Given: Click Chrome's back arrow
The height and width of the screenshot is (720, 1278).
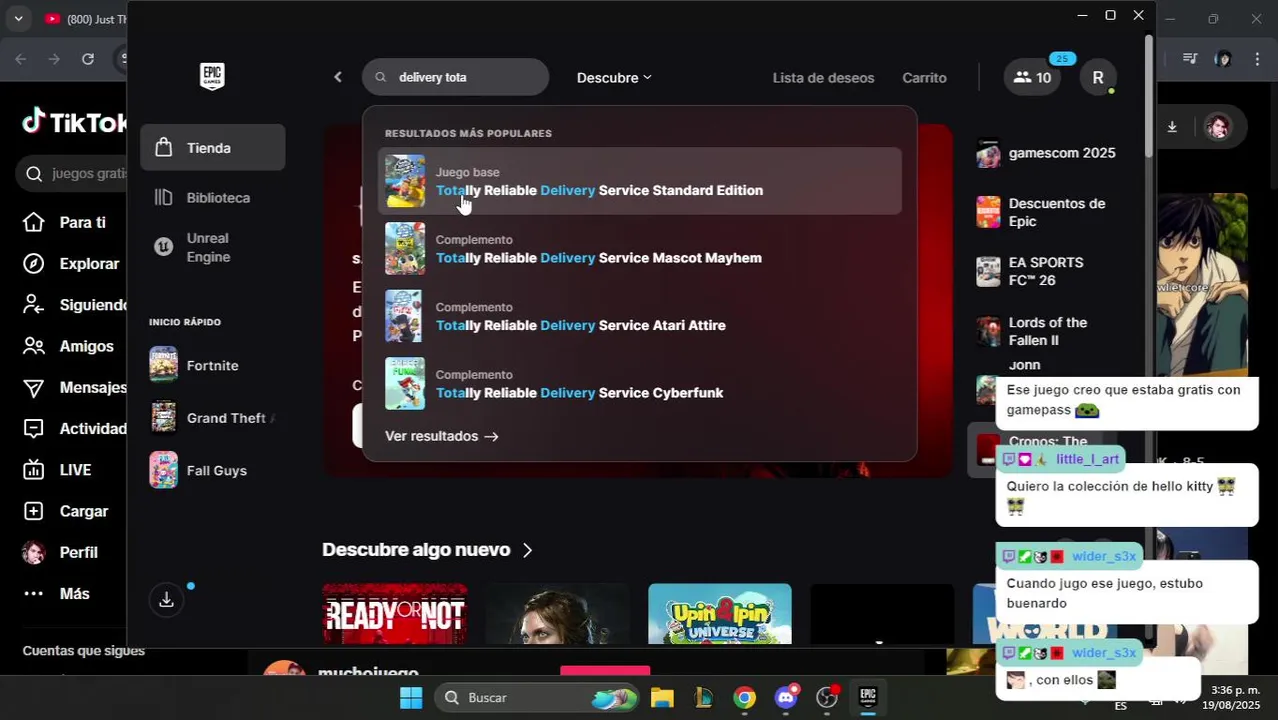Looking at the screenshot, I should [x=21, y=59].
